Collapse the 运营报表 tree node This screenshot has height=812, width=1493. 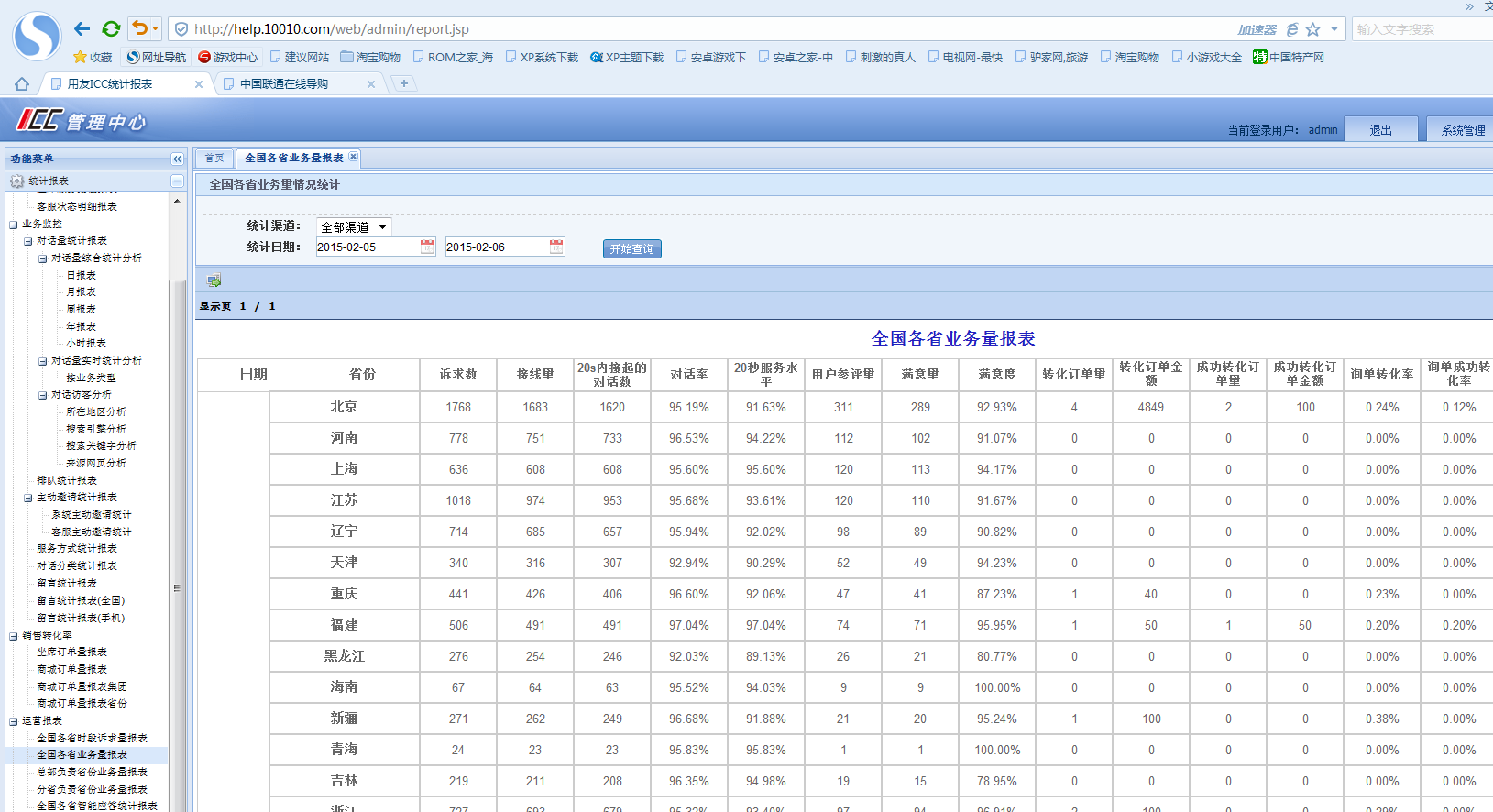coord(14,721)
